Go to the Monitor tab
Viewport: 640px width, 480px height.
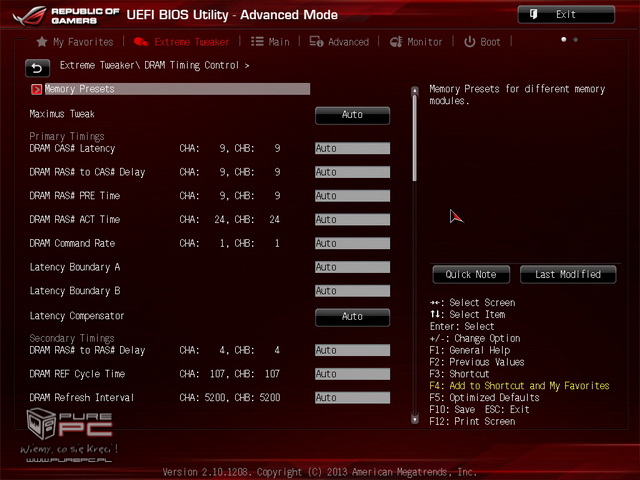pos(416,42)
